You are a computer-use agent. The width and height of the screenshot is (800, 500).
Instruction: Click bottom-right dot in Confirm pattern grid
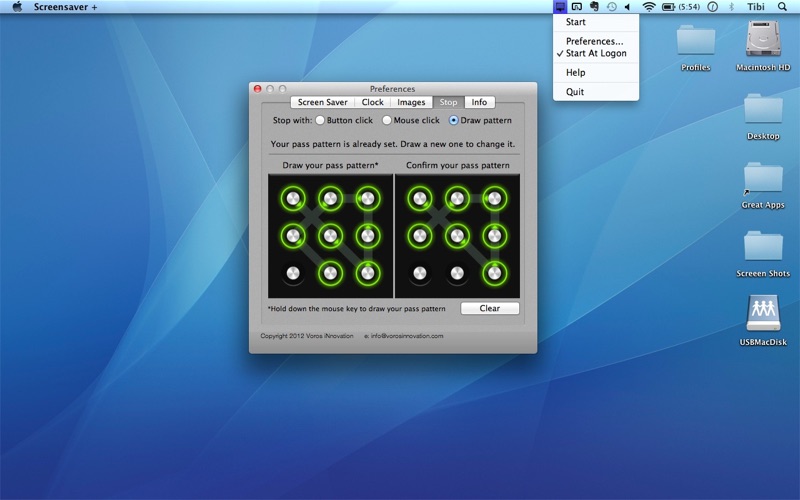pyautogui.click(x=494, y=273)
